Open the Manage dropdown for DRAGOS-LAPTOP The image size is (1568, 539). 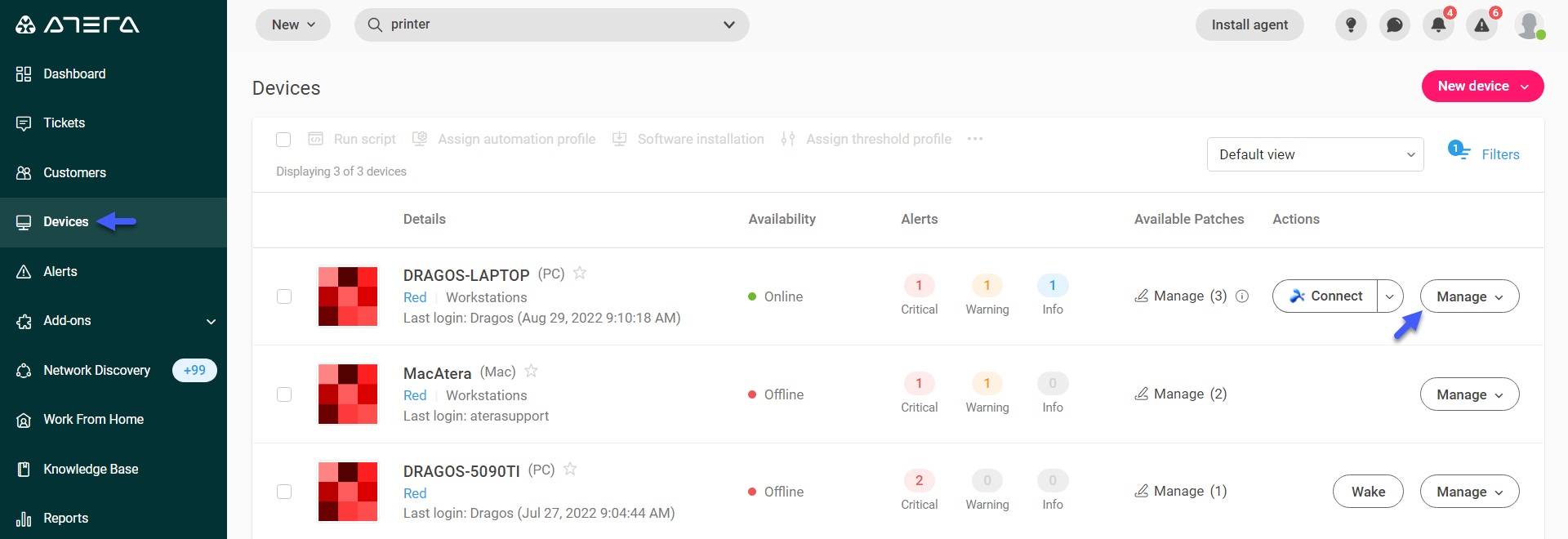(1469, 296)
